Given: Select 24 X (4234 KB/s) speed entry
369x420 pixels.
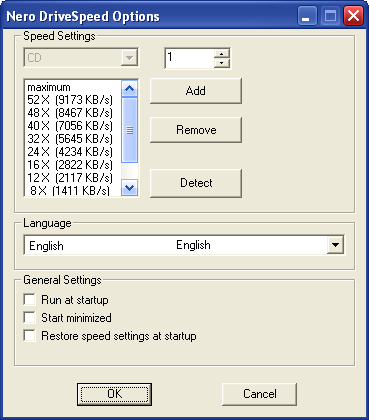Looking at the screenshot, I should (x=73, y=152).
